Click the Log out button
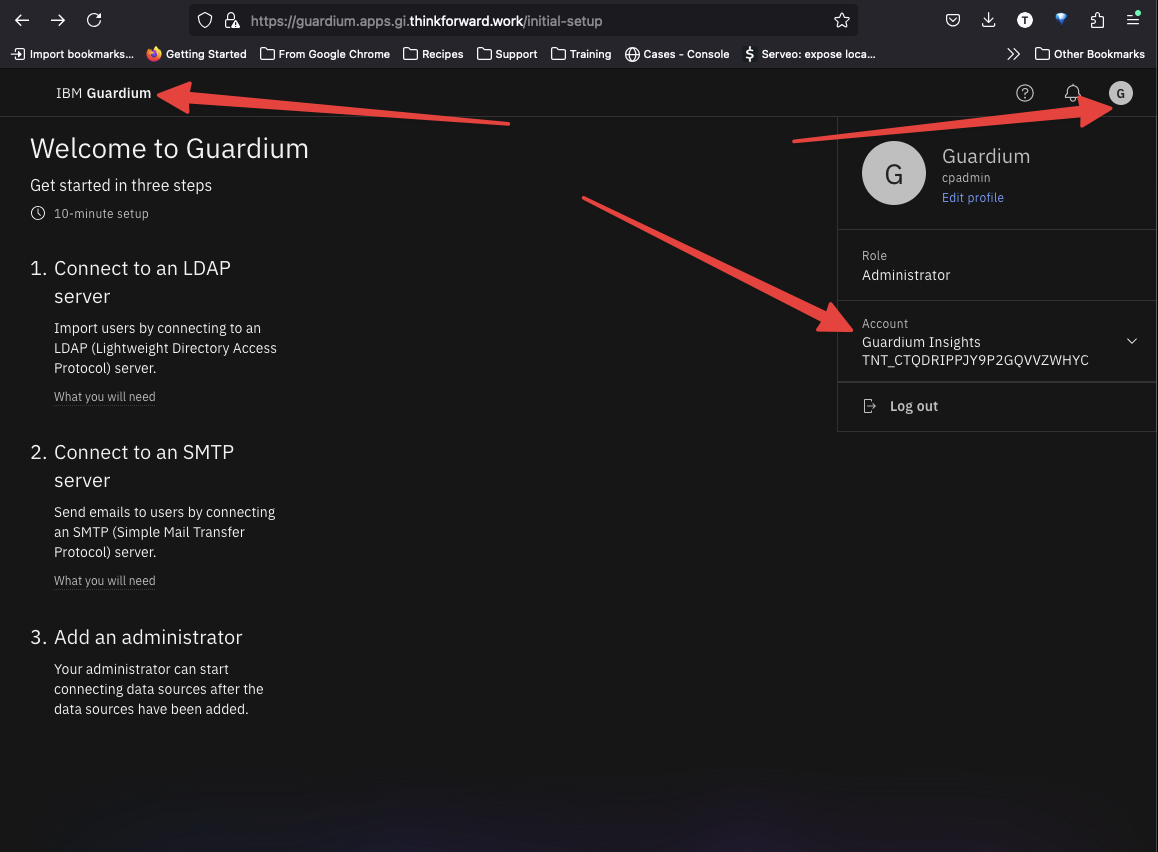Image resolution: width=1158 pixels, height=852 pixels. click(913, 406)
